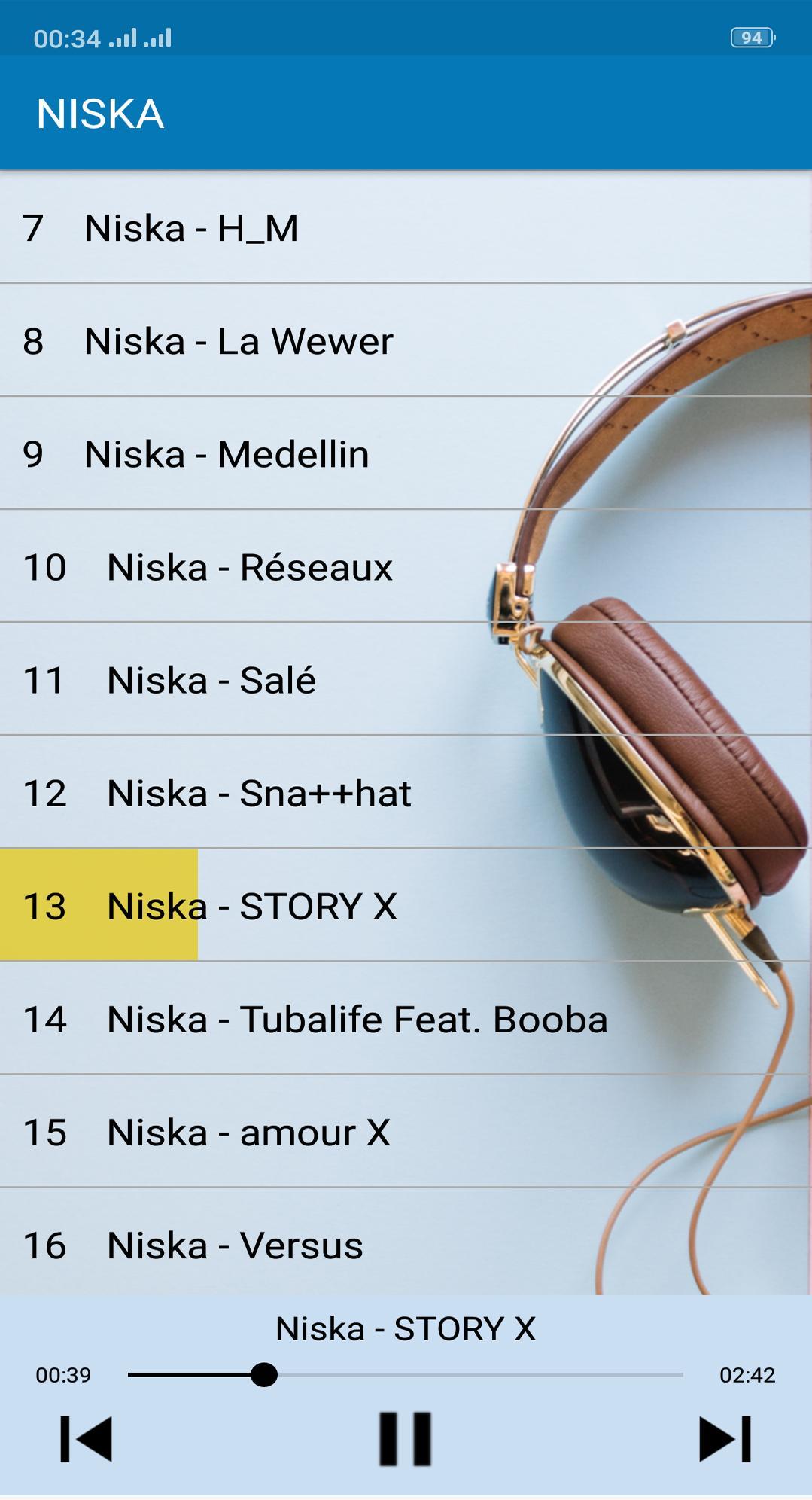
Task: Play track 16 Niska - Versus
Action: 406,1242
